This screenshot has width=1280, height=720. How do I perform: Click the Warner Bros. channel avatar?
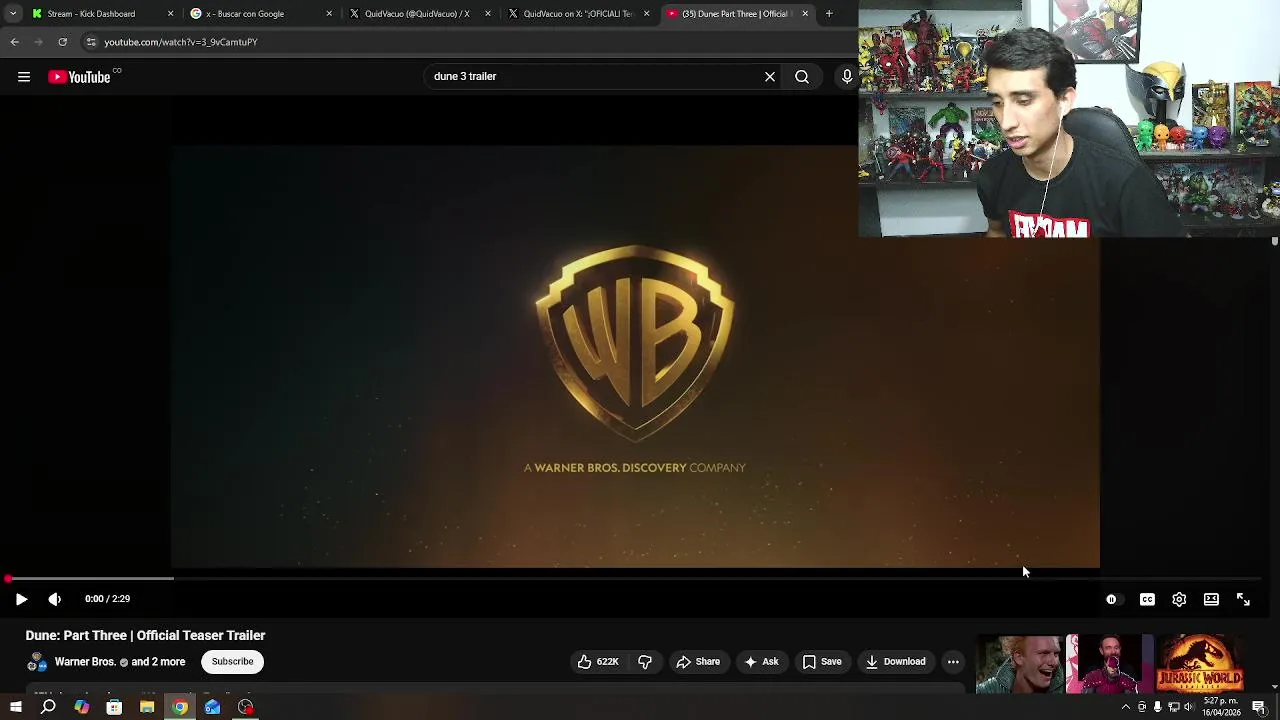[x=37, y=662]
